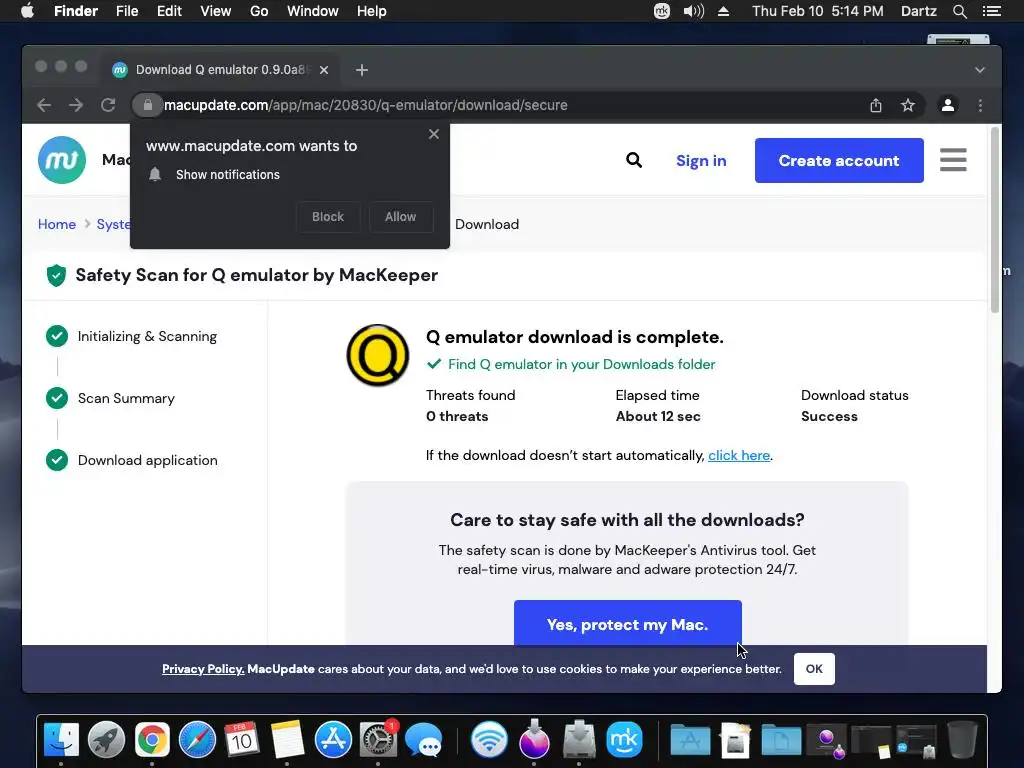
Task: Click the Dartz user name in menu bar
Action: 919,11
